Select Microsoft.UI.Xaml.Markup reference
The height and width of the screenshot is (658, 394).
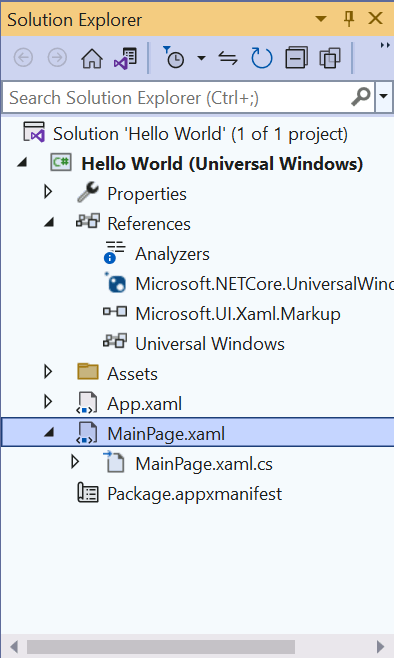238,314
